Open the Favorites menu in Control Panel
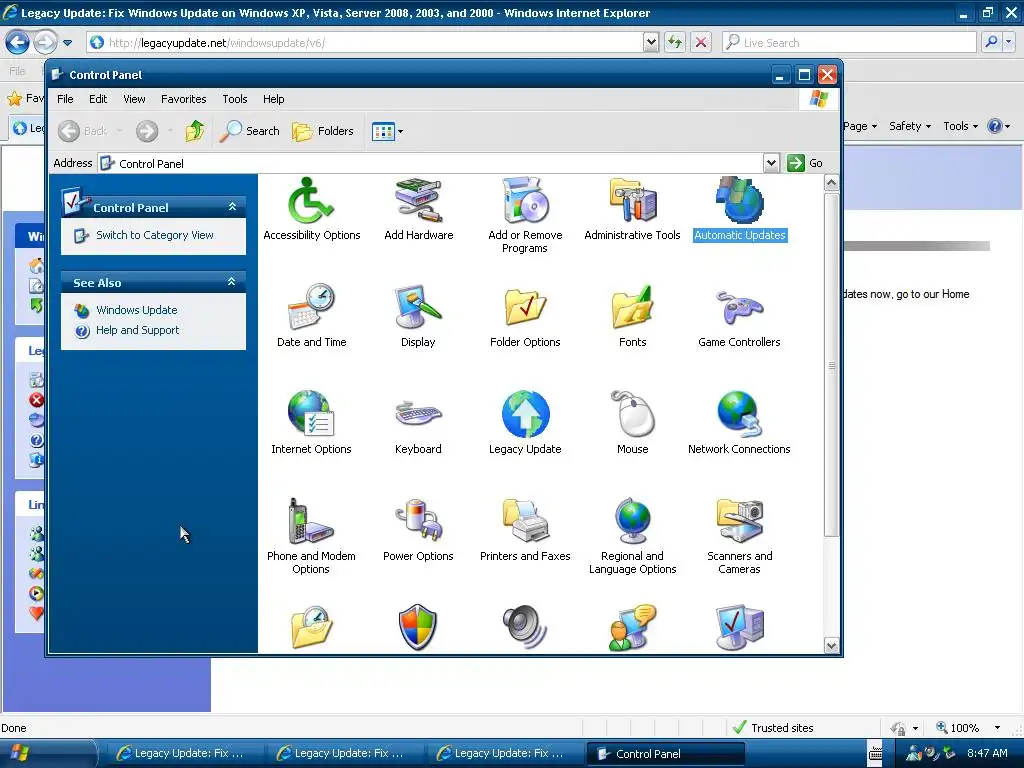 click(x=184, y=99)
